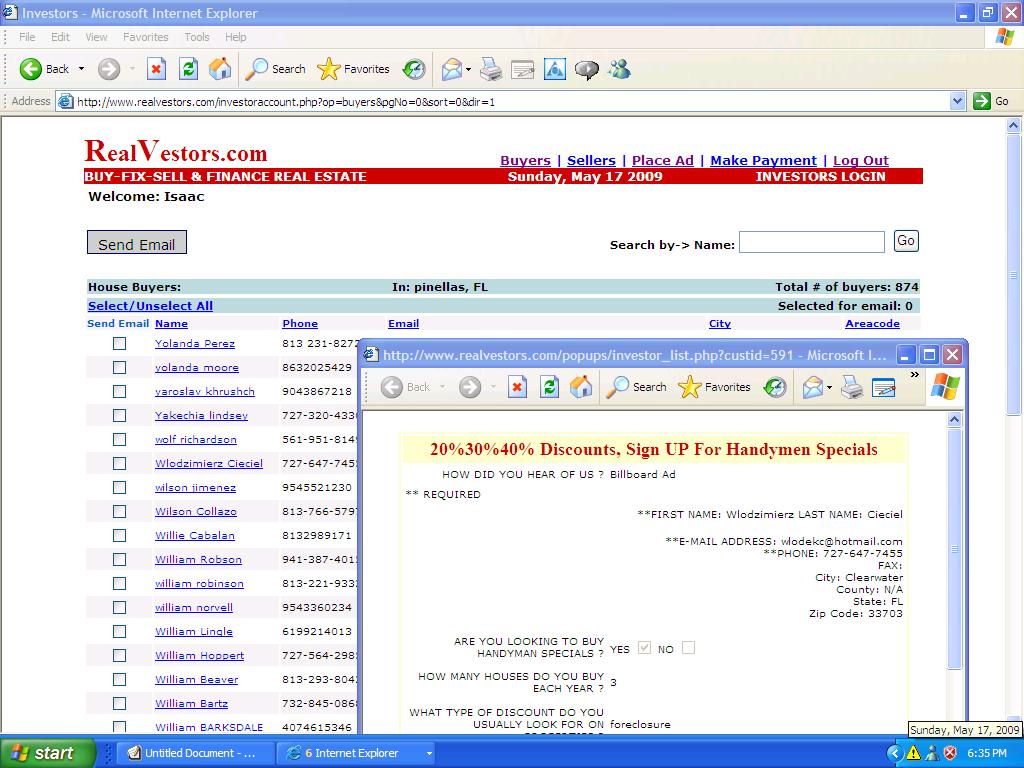Open the Favorites menu
The height and width of the screenshot is (768, 1024).
coord(145,37)
